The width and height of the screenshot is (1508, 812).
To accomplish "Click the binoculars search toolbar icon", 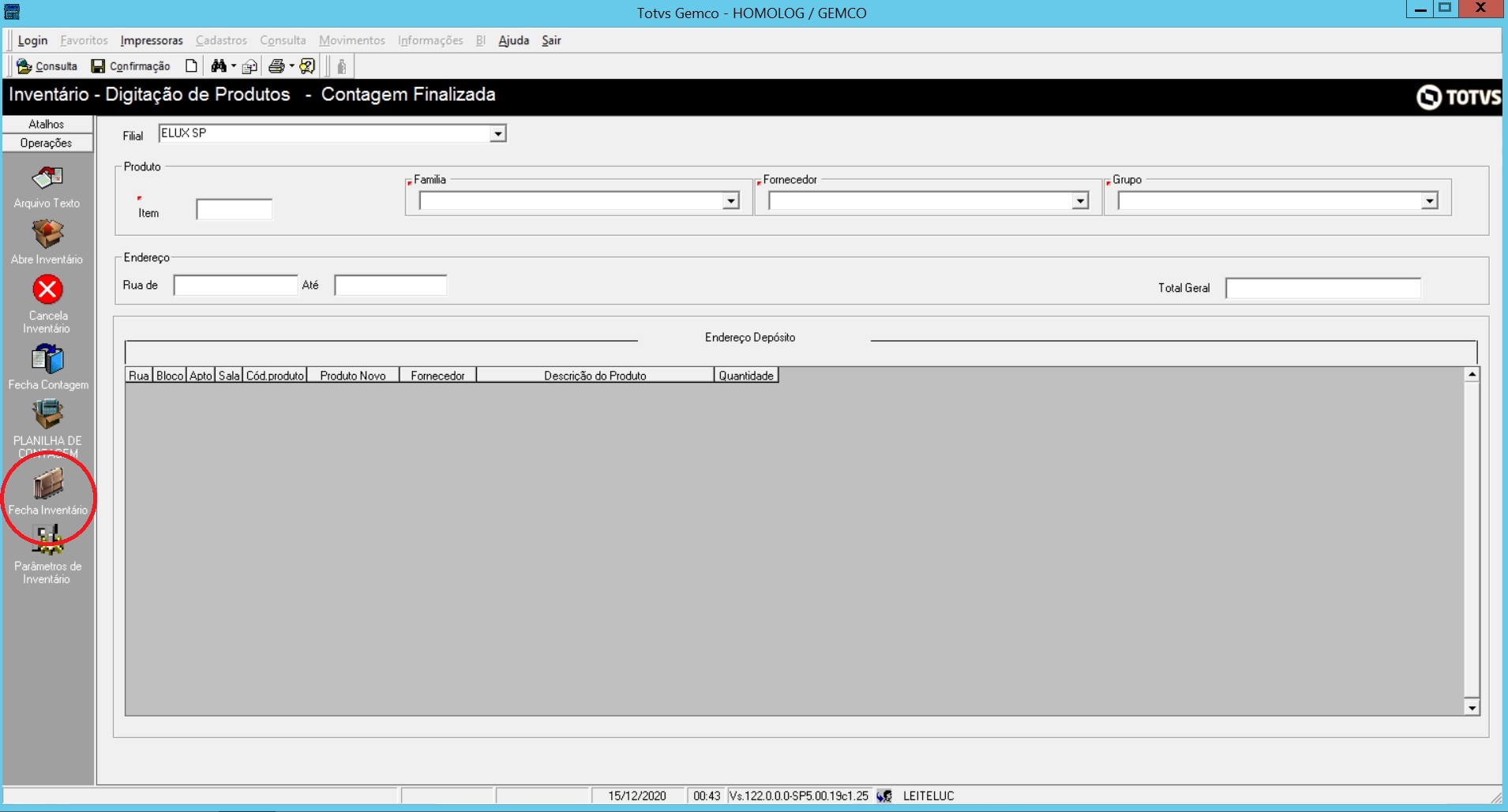I will click(219, 66).
